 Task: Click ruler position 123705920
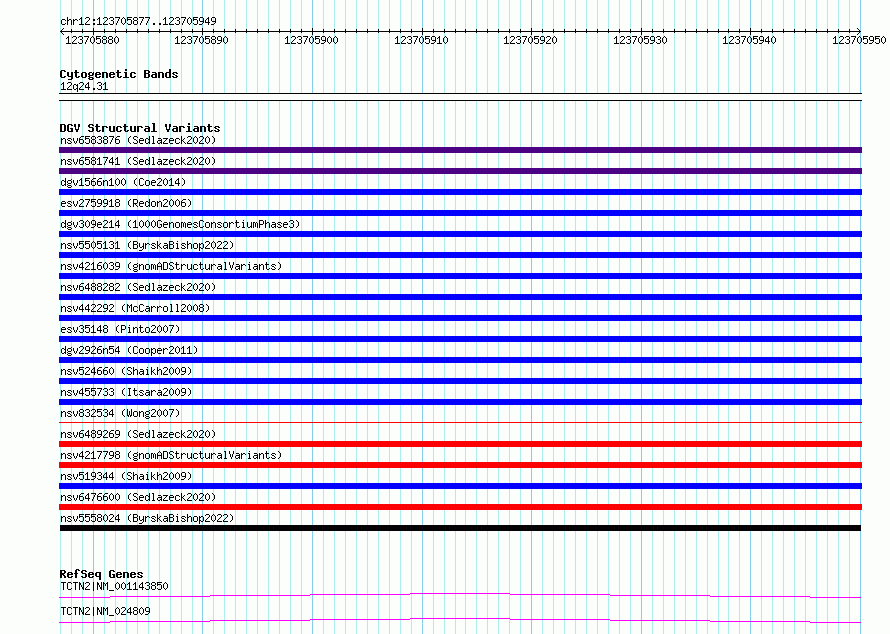tap(531, 40)
